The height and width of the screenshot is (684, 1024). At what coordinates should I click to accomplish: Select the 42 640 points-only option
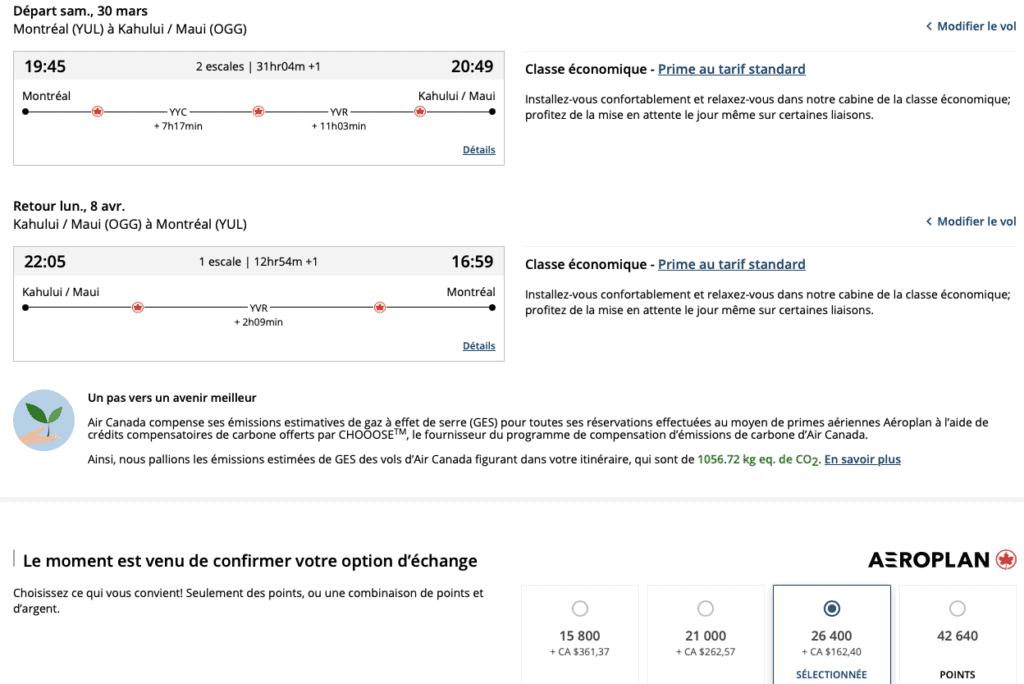tap(957, 609)
